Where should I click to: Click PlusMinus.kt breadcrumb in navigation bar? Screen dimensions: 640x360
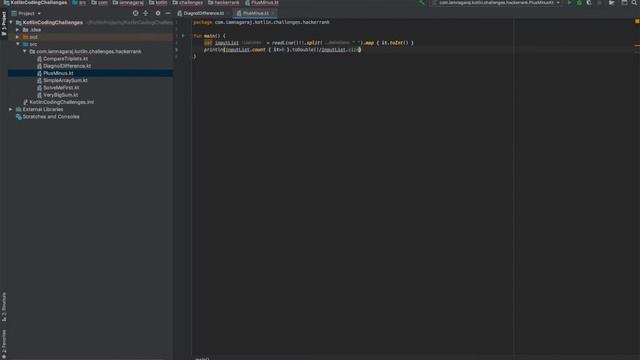262,2
